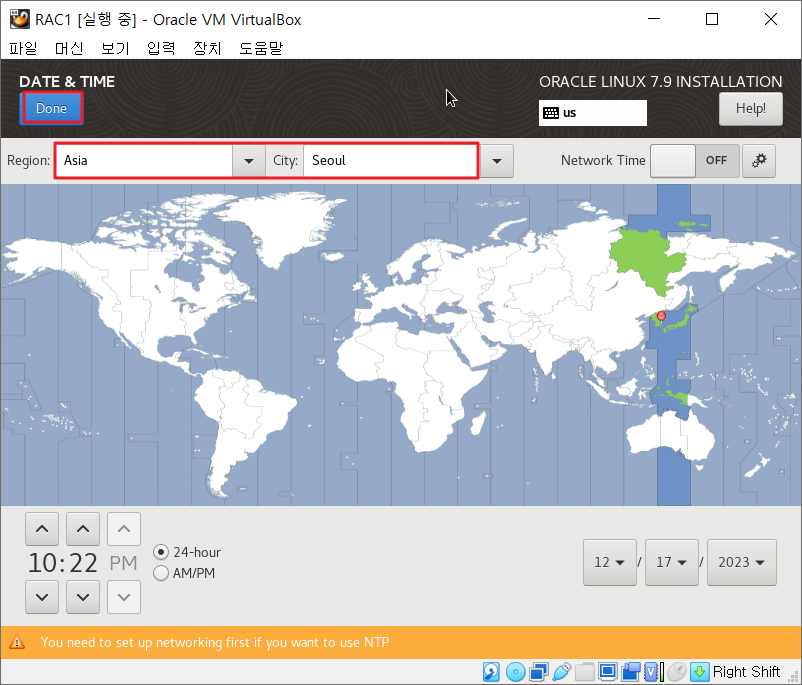Click the VirtualBox title bar app icon
The width and height of the screenshot is (802, 685).
coord(19,19)
